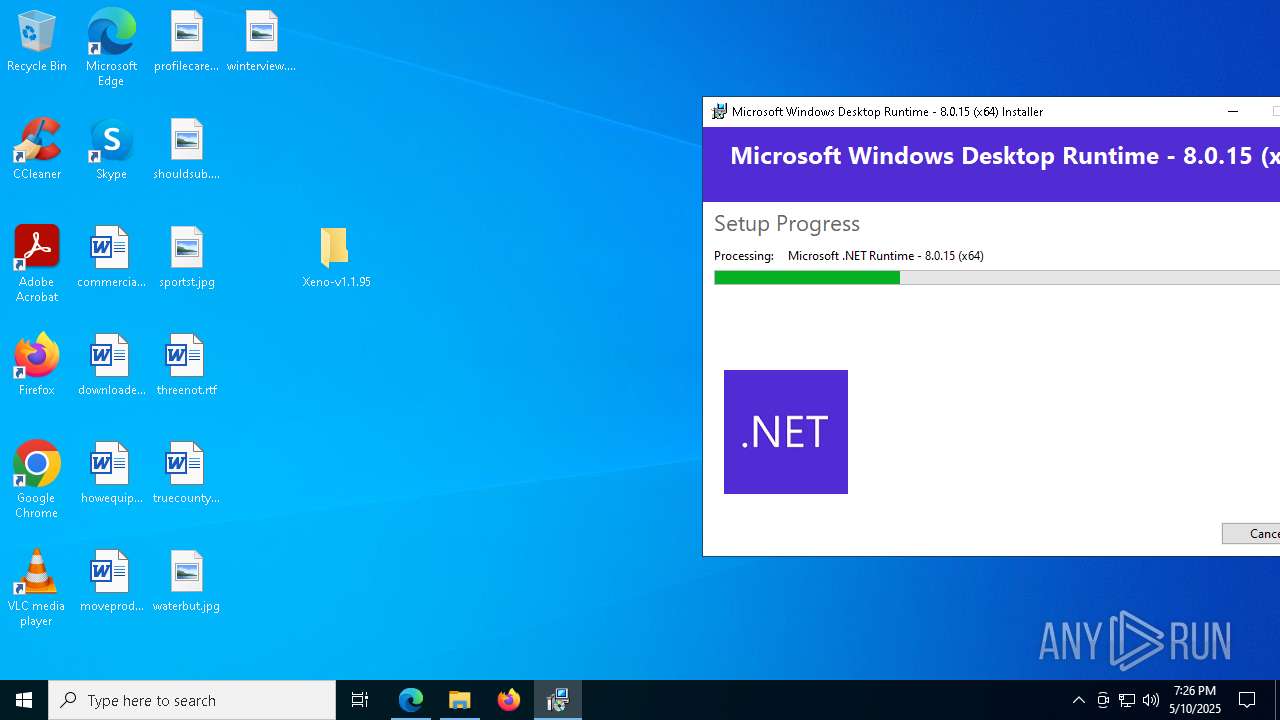The height and width of the screenshot is (720, 1280).
Task: Select the waterbut.jpg file icon
Action: pyautogui.click(x=186, y=582)
